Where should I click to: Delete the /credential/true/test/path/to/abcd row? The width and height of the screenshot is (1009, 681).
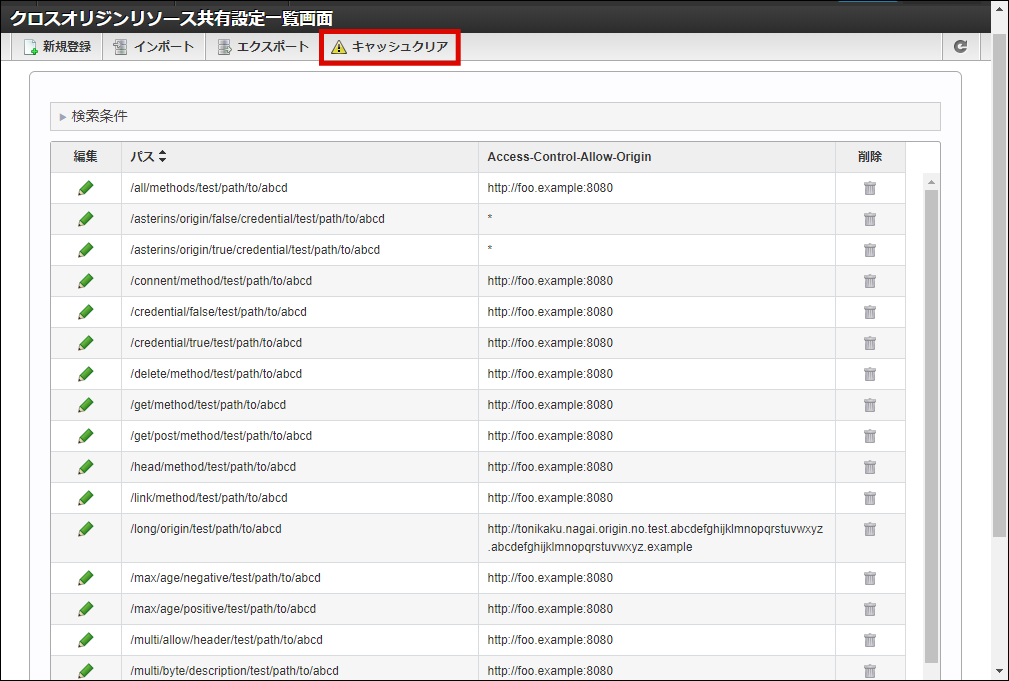pos(870,343)
